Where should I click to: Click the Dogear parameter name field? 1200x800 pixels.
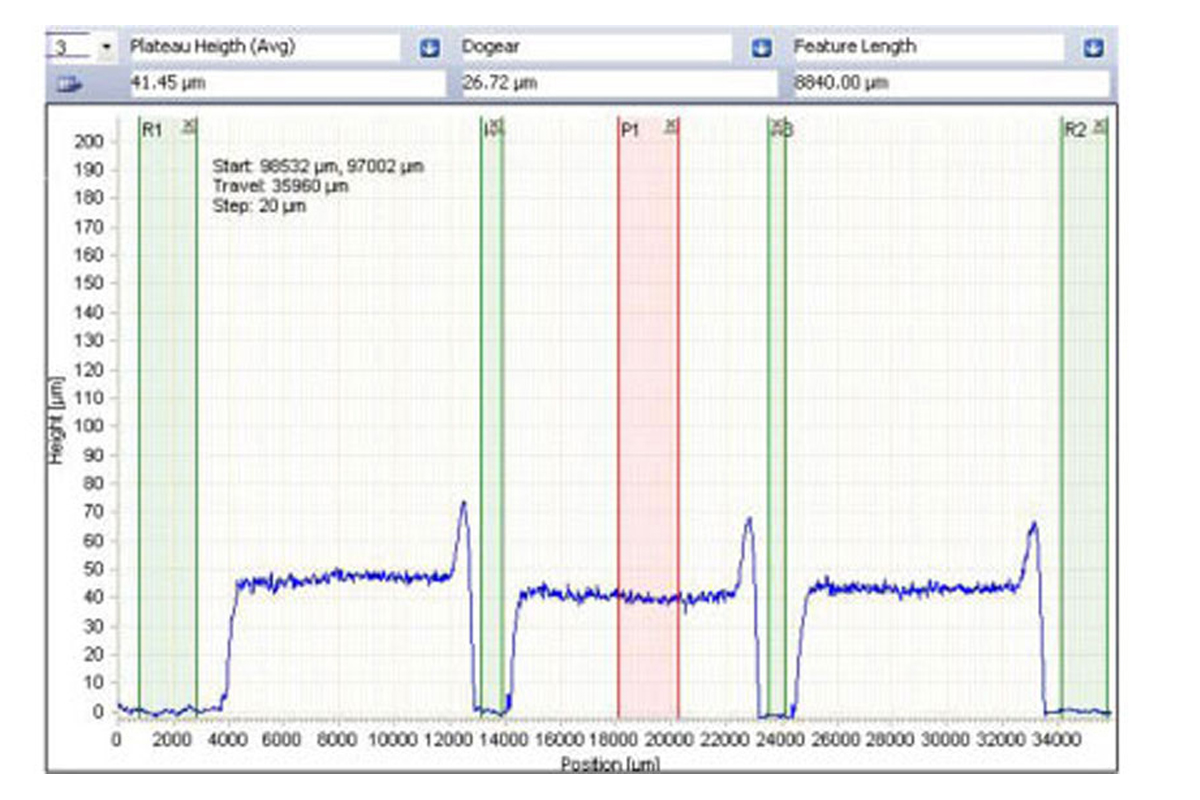click(596, 47)
